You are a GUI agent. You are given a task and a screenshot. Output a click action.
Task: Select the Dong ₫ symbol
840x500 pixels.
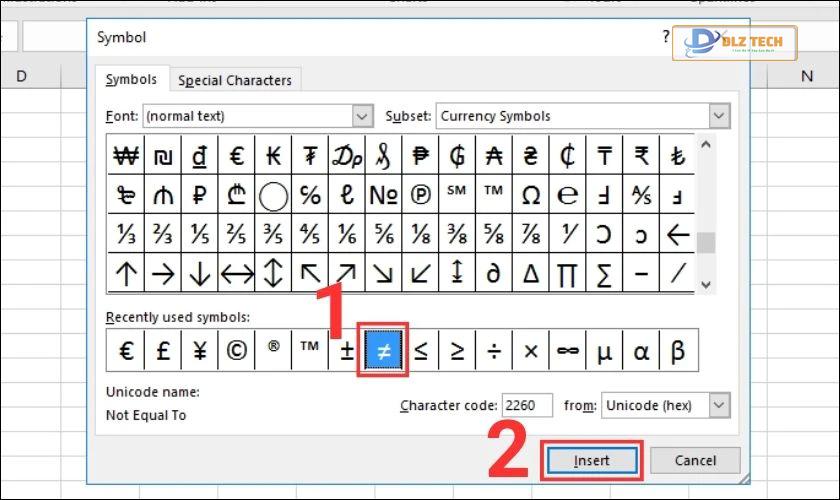200,155
